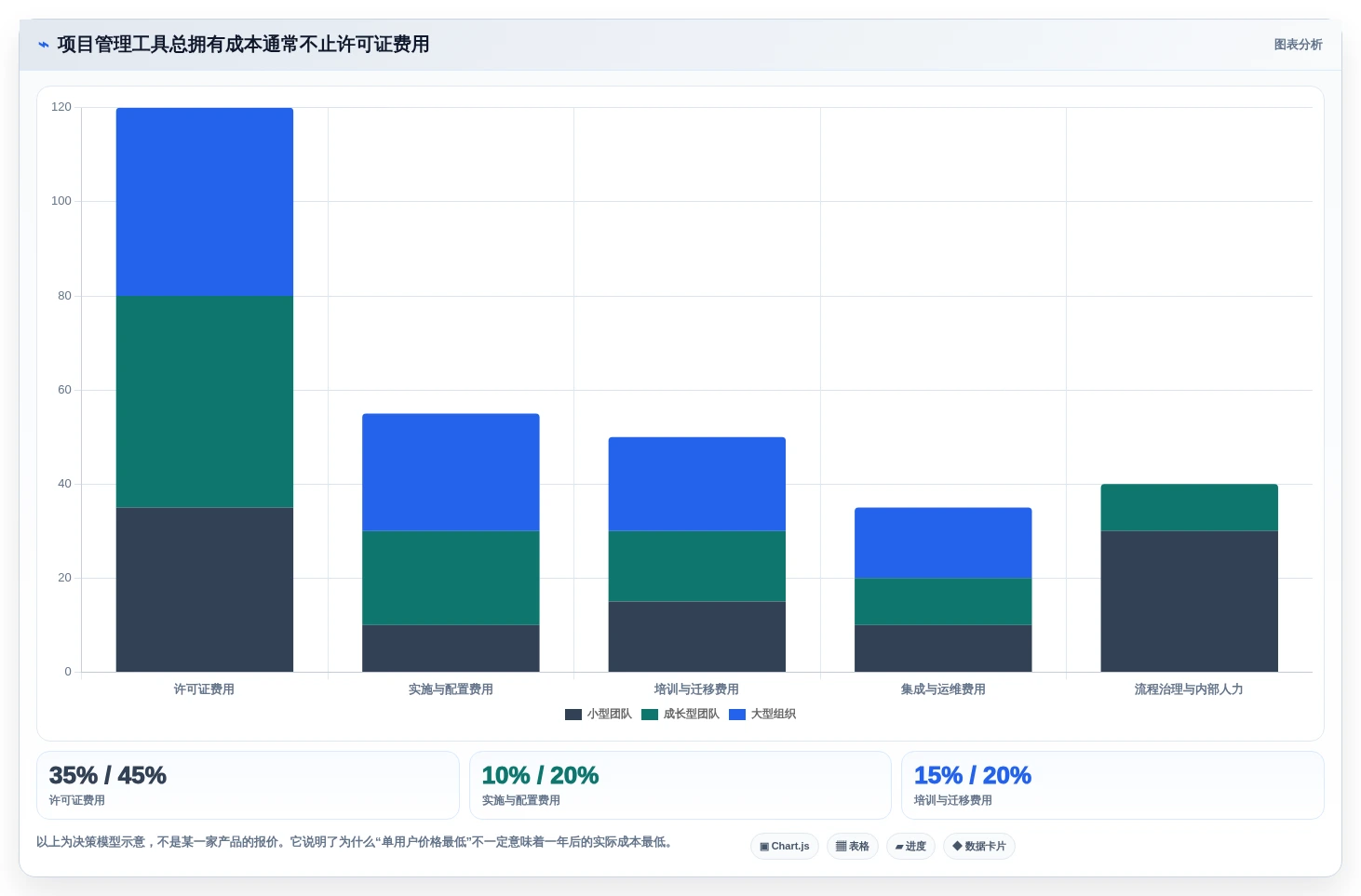The image size is (1361, 896).
Task: Click the lightning icon beside the chart title
Action: (x=43, y=45)
